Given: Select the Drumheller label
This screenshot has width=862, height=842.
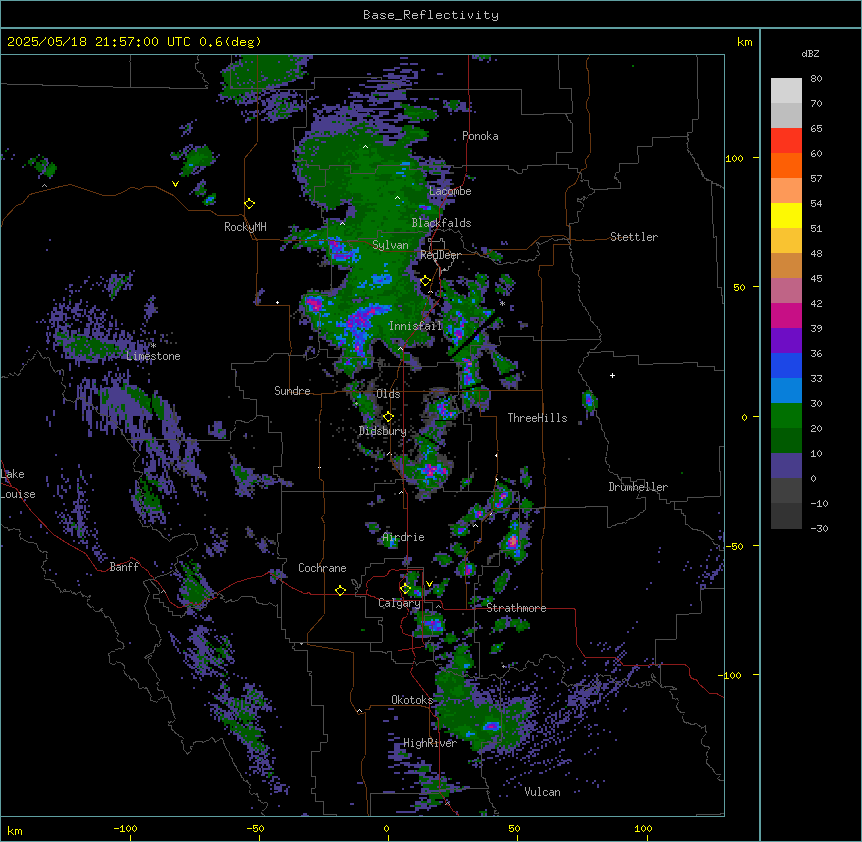Looking at the screenshot, I should pos(638,487).
